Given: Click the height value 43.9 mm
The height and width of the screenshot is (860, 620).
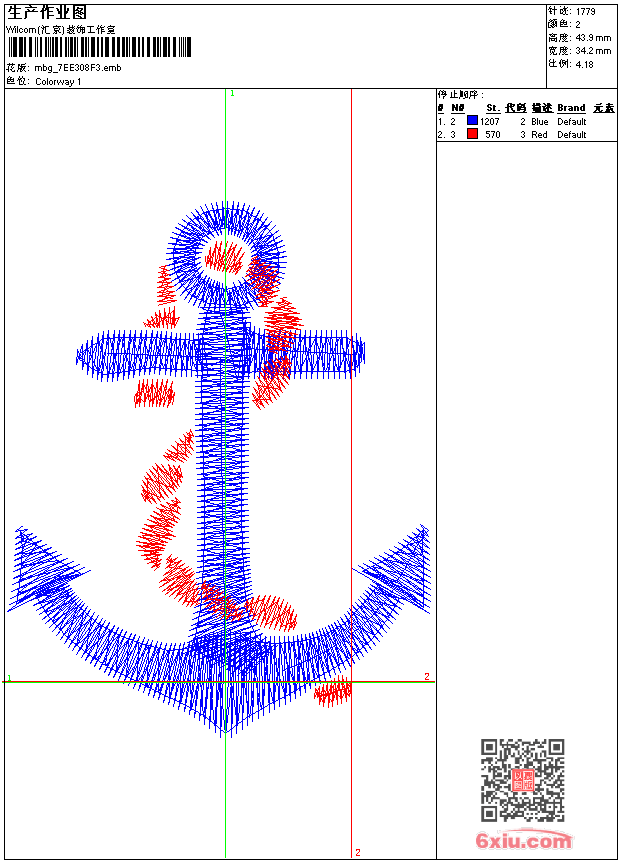Looking at the screenshot, I should 593,38.
